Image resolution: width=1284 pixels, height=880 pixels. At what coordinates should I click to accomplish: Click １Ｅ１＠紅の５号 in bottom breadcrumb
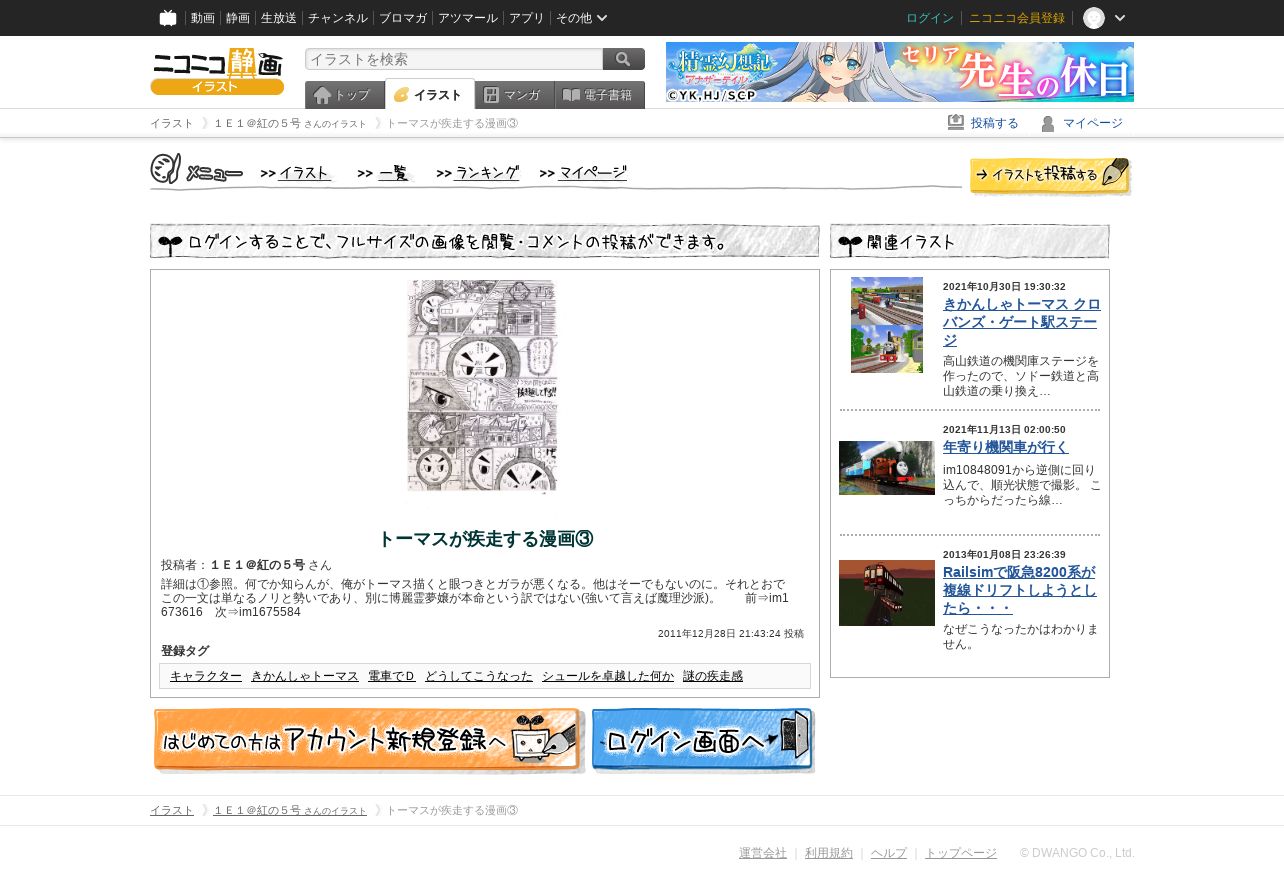257,810
